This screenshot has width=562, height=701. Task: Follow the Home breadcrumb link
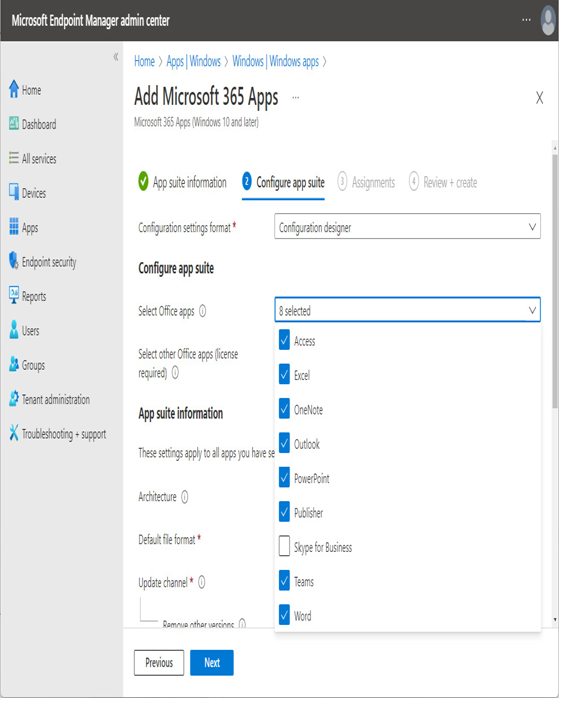pyautogui.click(x=145, y=61)
